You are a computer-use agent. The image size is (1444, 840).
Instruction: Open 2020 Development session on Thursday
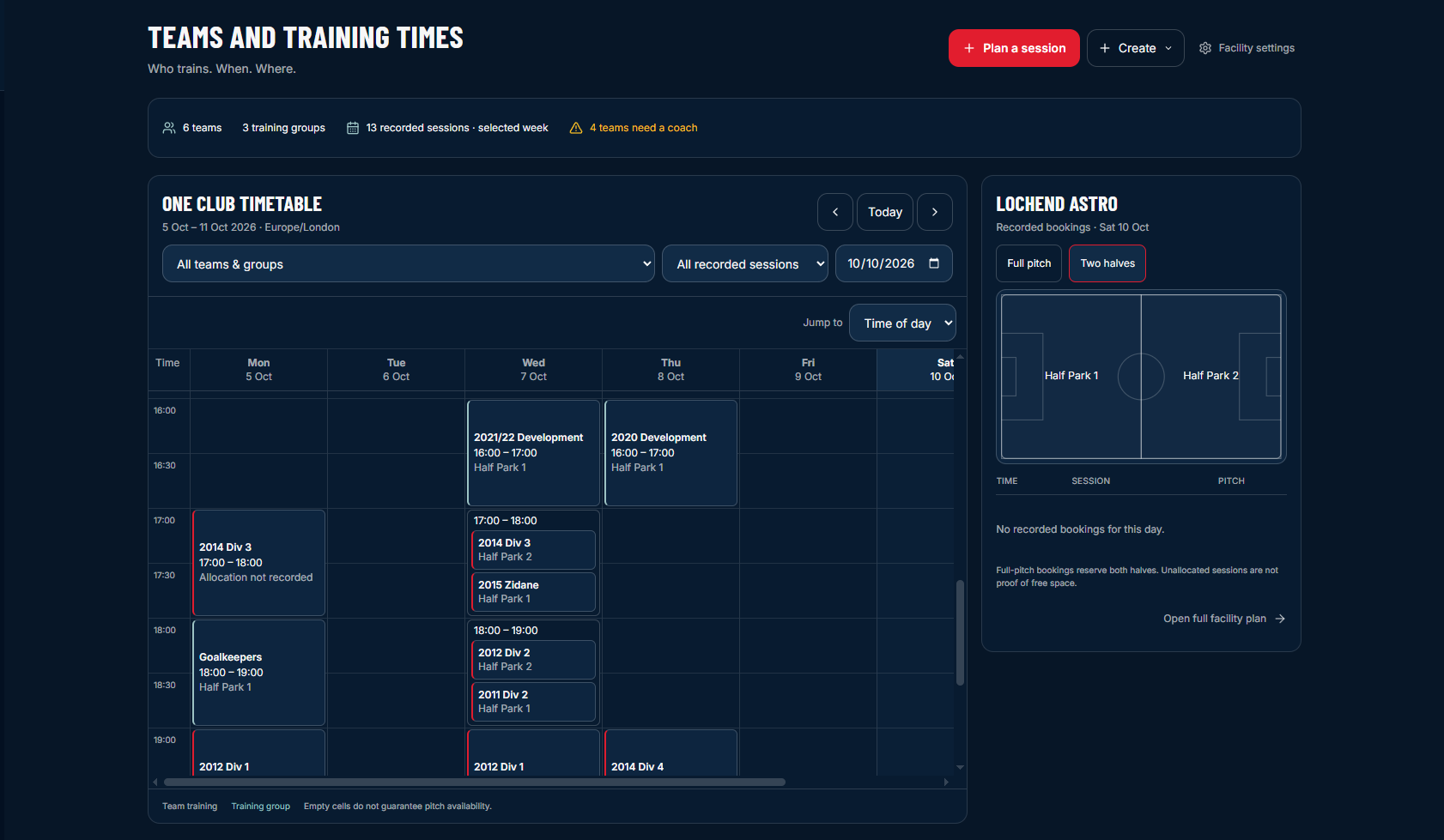tap(670, 453)
